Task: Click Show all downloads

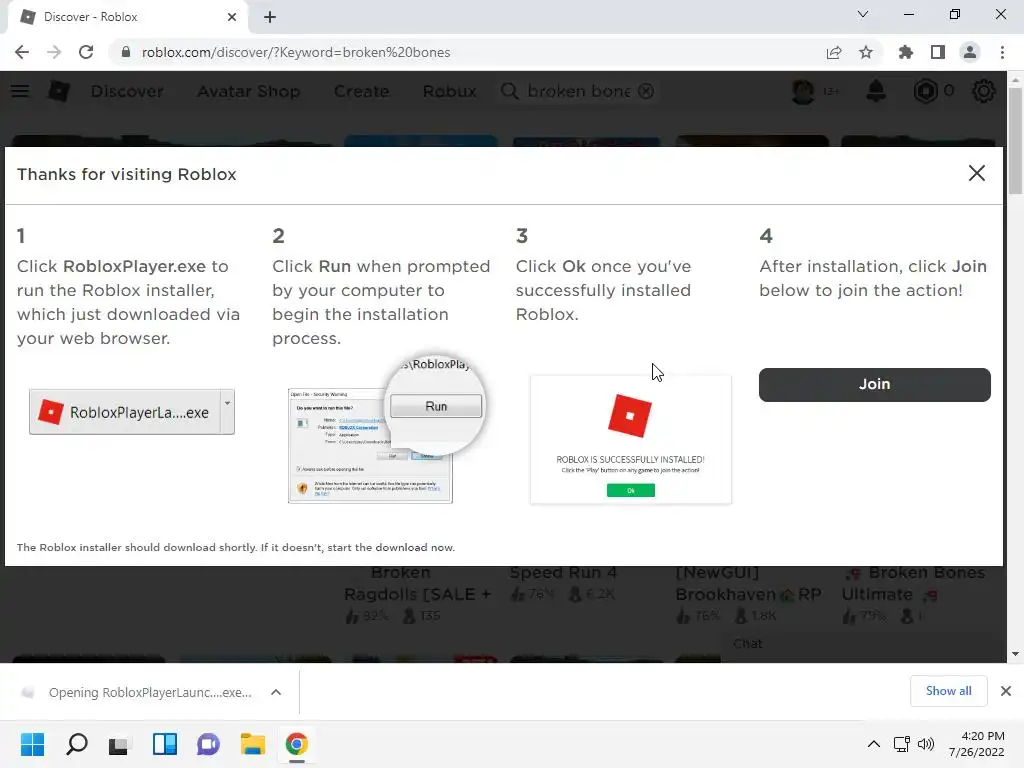Action: [948, 691]
